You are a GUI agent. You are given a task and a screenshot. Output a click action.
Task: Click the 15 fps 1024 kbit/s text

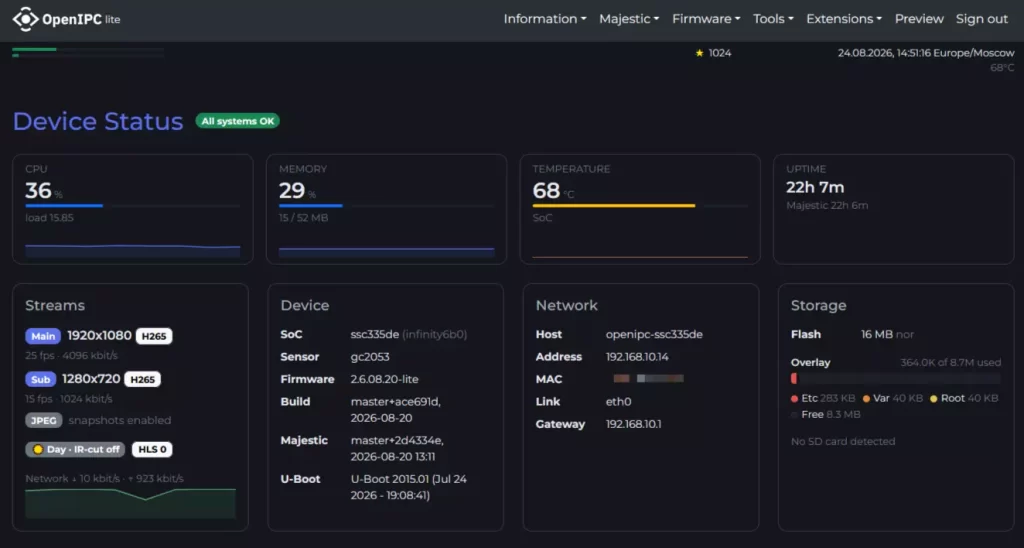tap(69, 398)
